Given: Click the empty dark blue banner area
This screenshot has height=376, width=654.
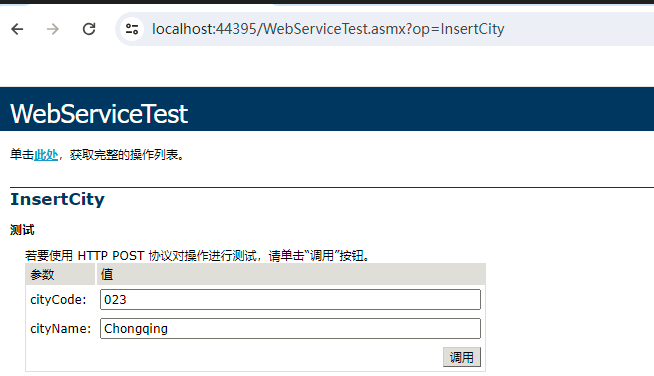Looking at the screenshot, I should pos(417,109).
